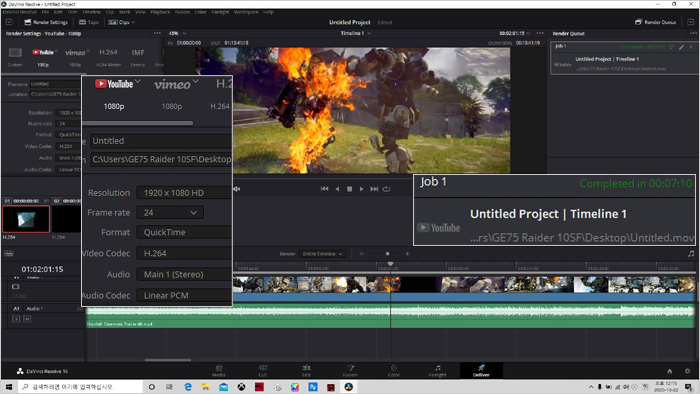Open Microsoft Edge from the taskbar
Viewport: 700px width, 394px height.
tap(188, 387)
